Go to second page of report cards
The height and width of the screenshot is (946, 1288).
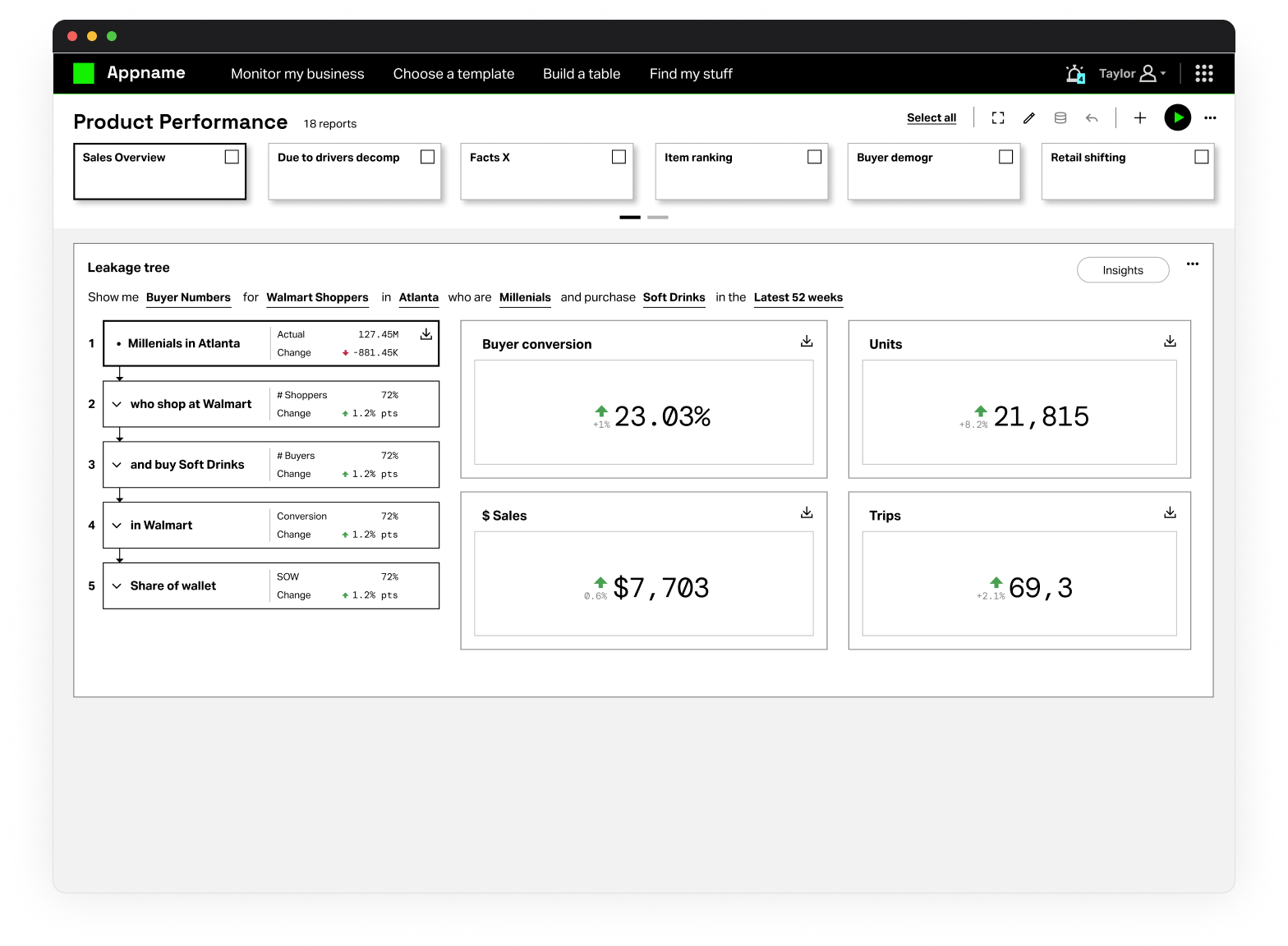coord(657,218)
